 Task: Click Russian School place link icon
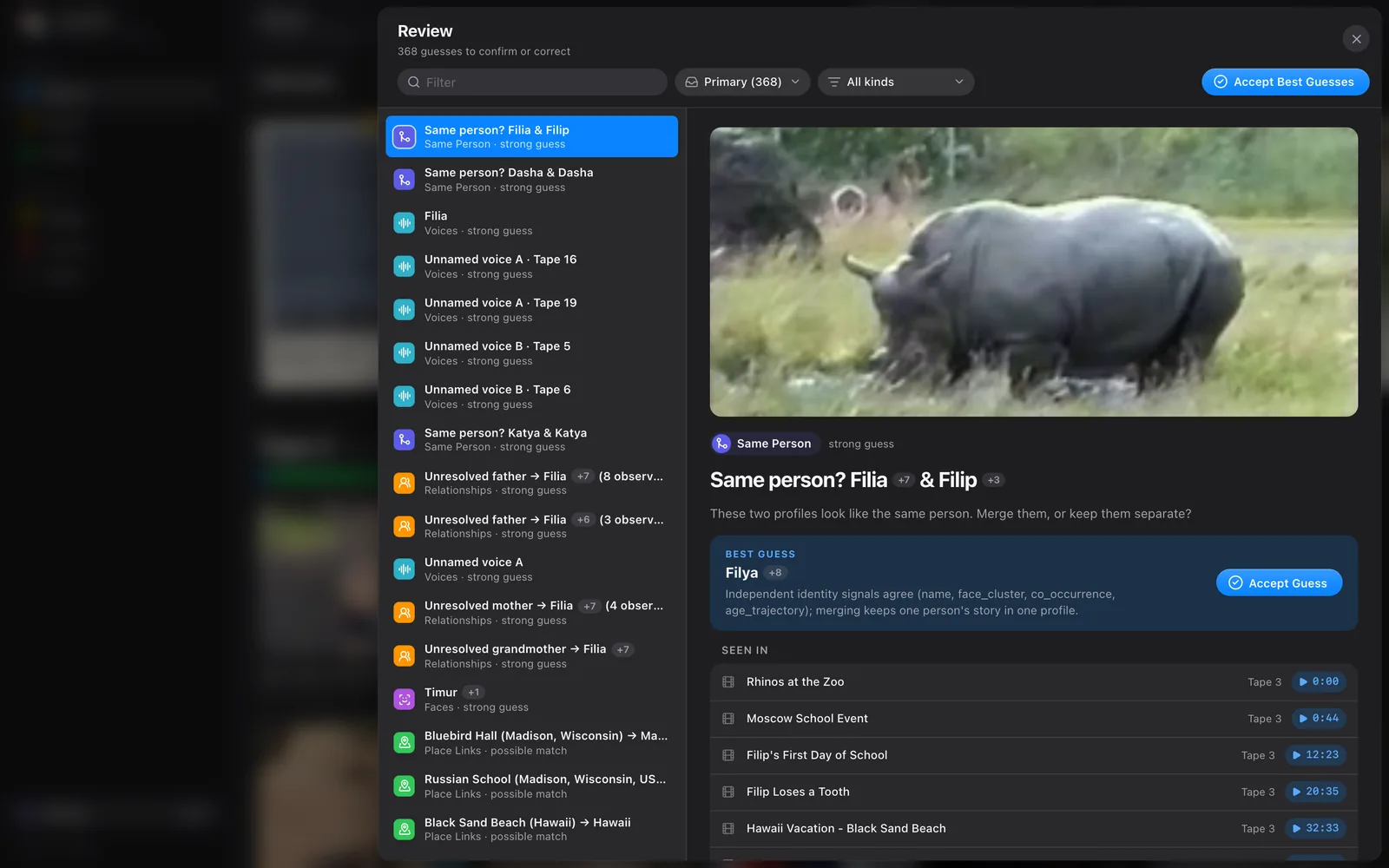click(x=405, y=786)
